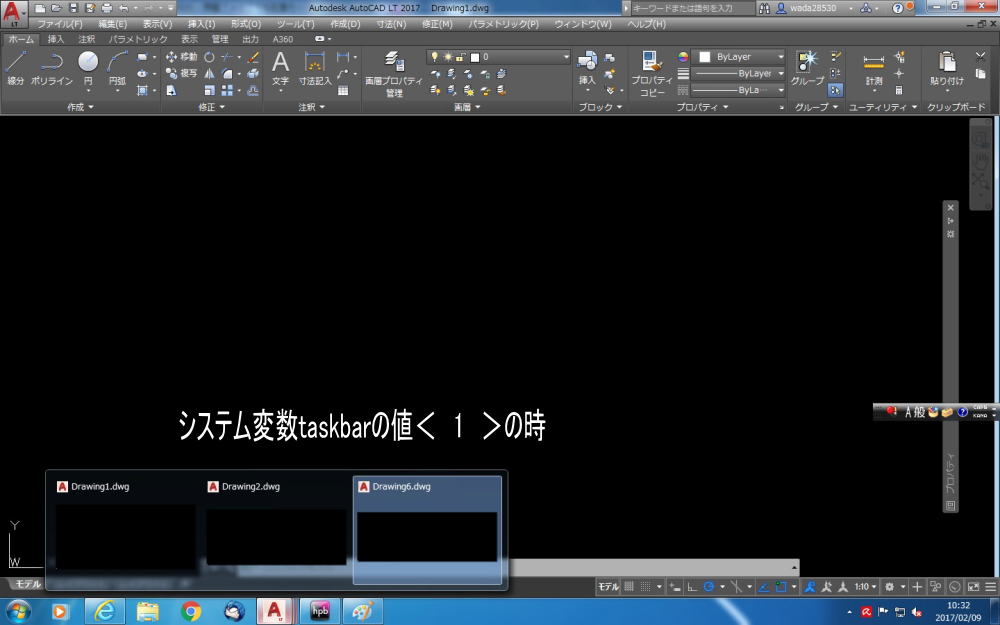The height and width of the screenshot is (625, 1000).
Task: Toggle grid display in status bar
Action: pos(629,586)
